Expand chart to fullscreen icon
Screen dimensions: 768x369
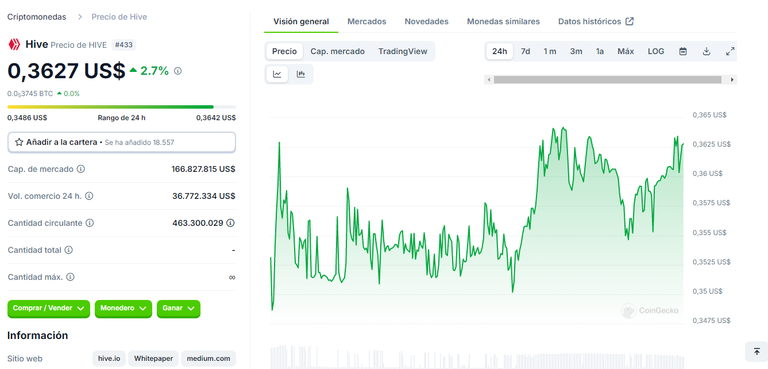730,51
